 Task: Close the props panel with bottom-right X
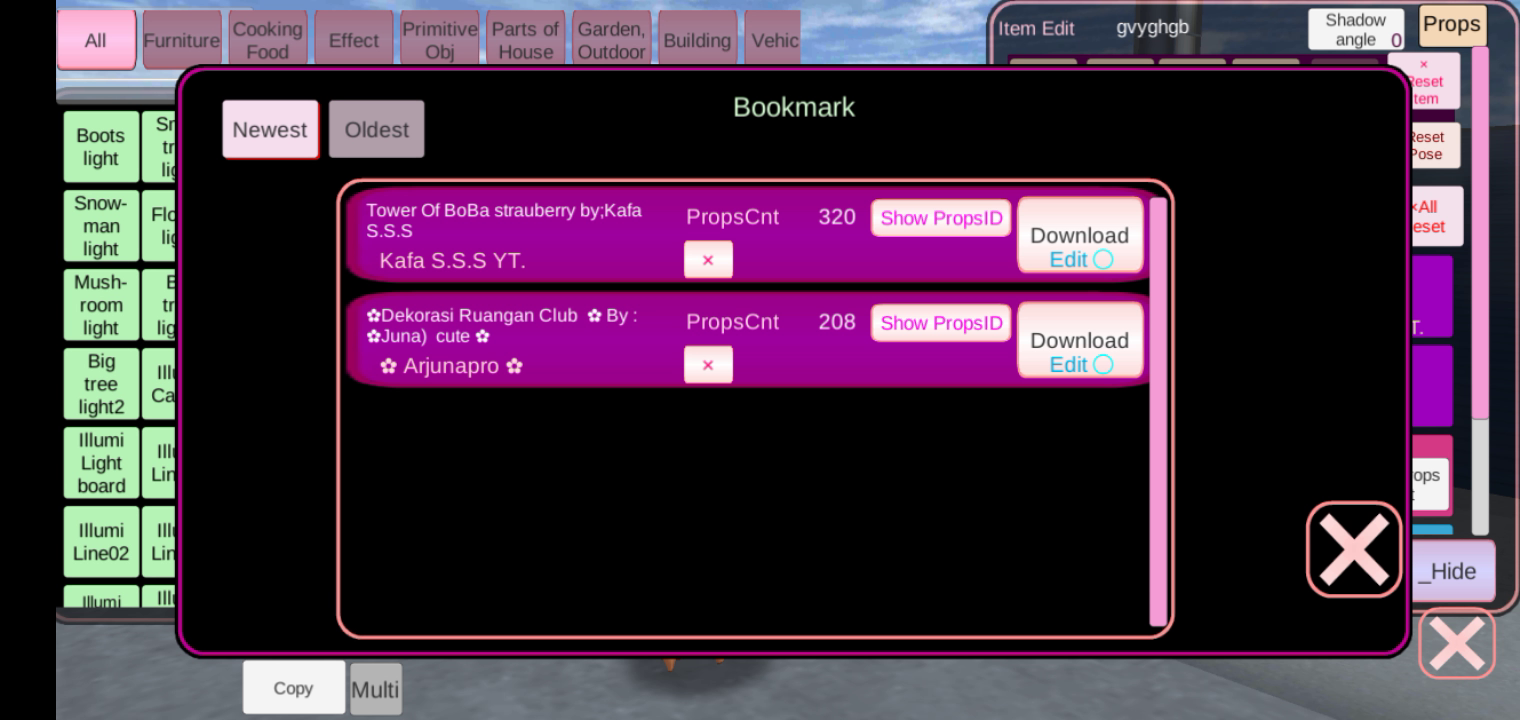1456,643
